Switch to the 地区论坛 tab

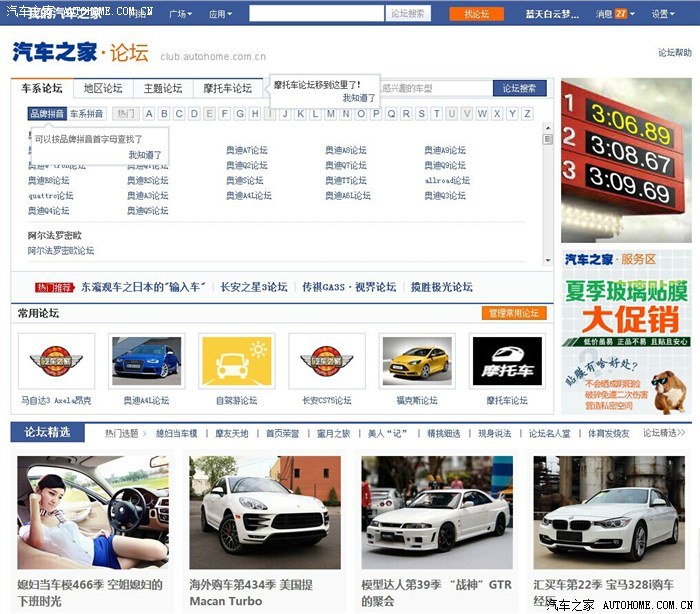103,88
